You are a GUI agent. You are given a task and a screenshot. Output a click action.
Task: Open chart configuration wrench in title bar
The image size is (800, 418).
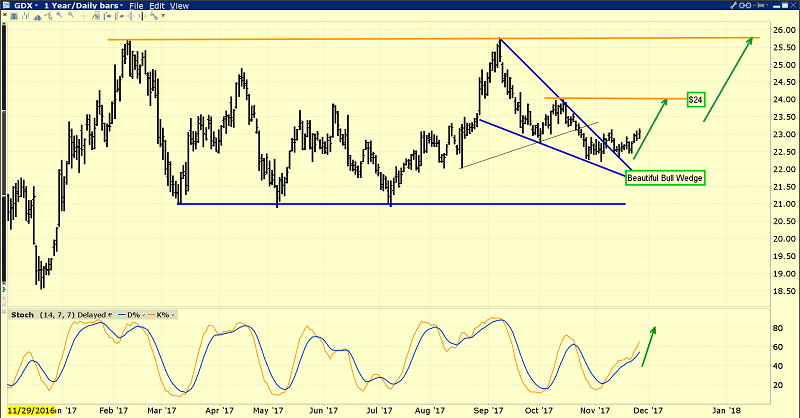(x=733, y=5)
